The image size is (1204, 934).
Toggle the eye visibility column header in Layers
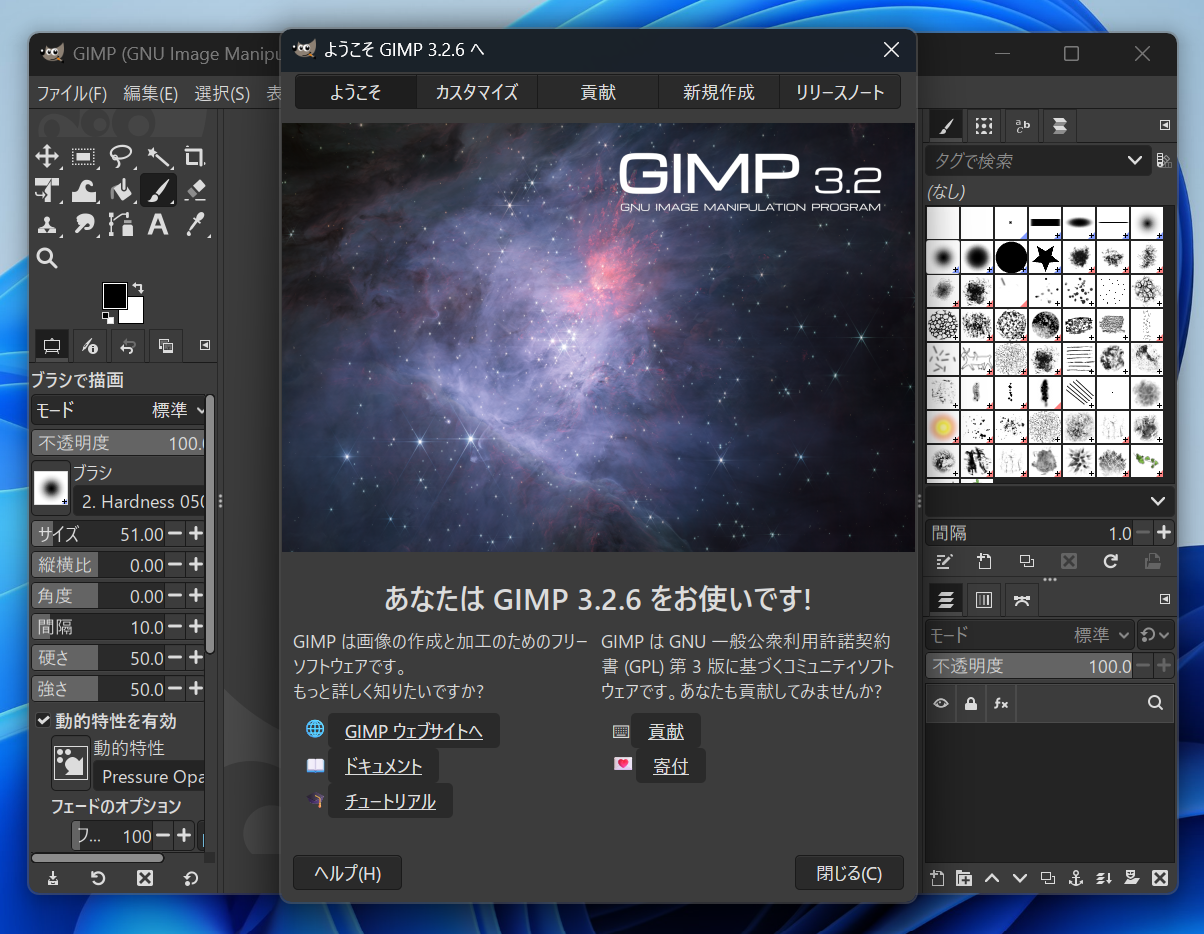[941, 703]
